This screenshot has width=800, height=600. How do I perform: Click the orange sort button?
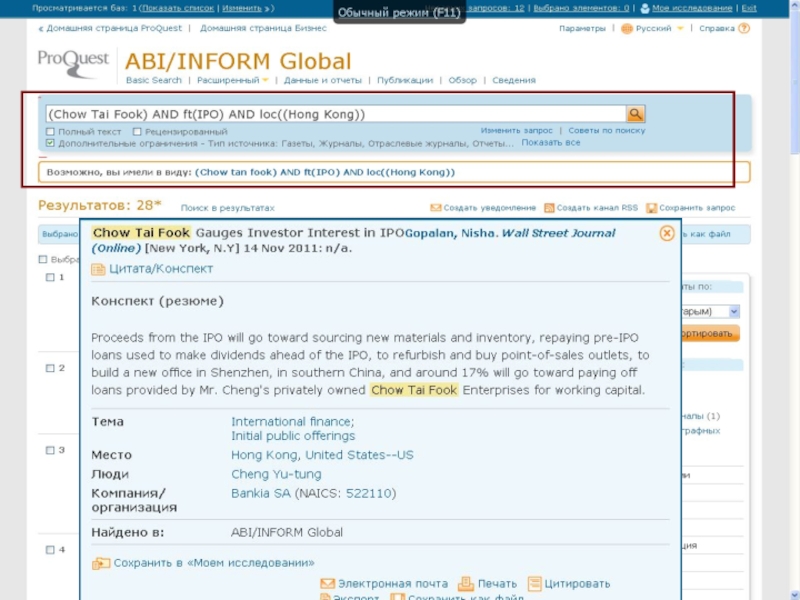point(710,333)
